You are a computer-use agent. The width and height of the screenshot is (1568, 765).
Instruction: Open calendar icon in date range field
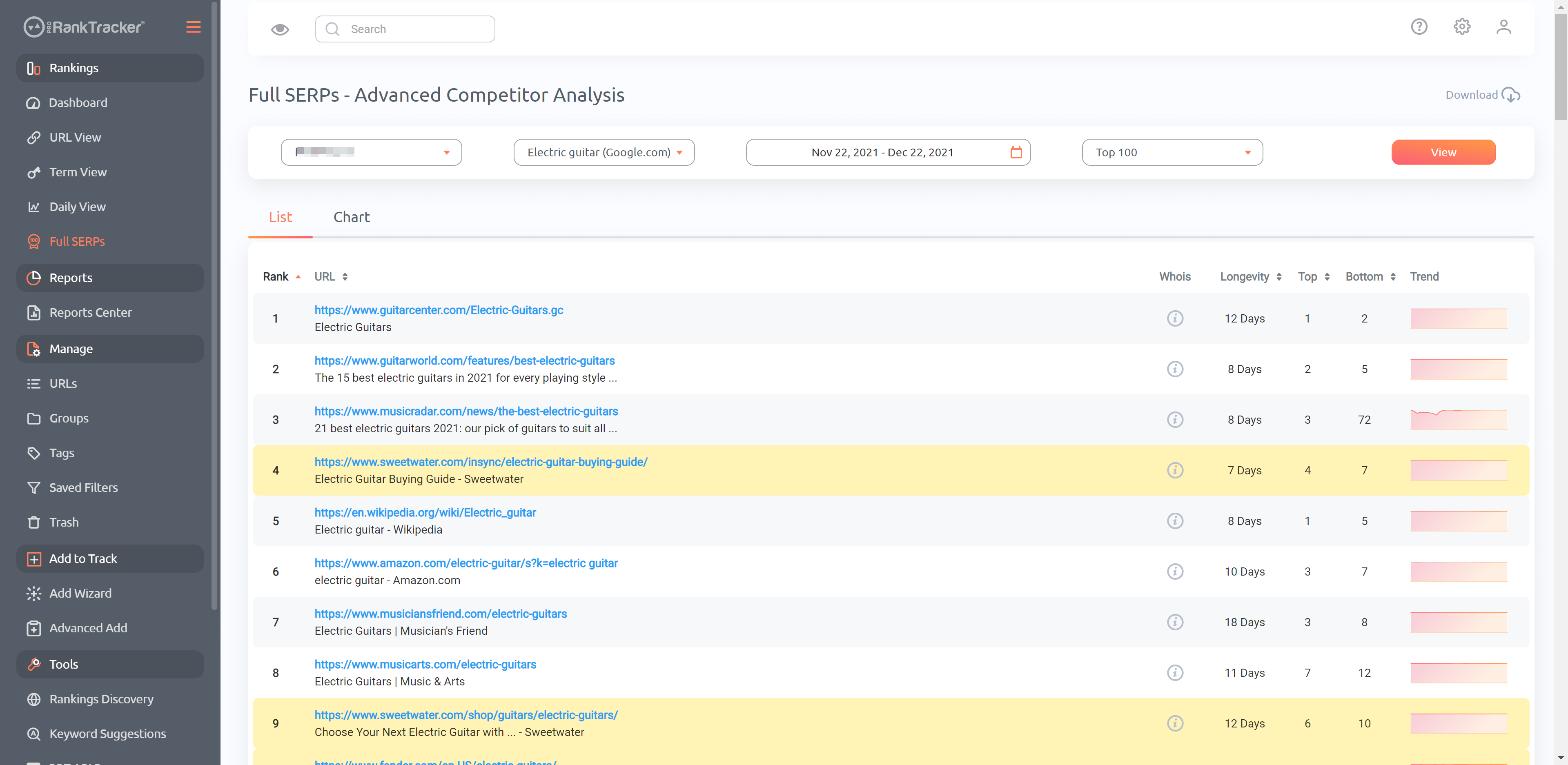point(1016,152)
